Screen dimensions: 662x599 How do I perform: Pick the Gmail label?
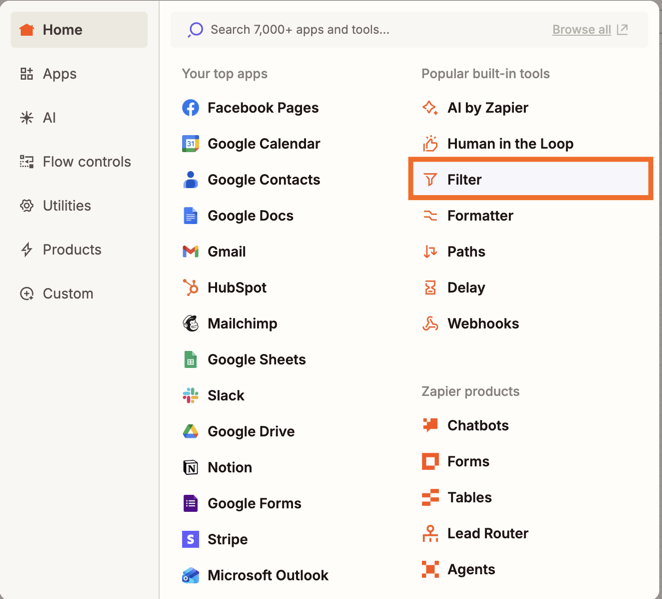point(227,252)
